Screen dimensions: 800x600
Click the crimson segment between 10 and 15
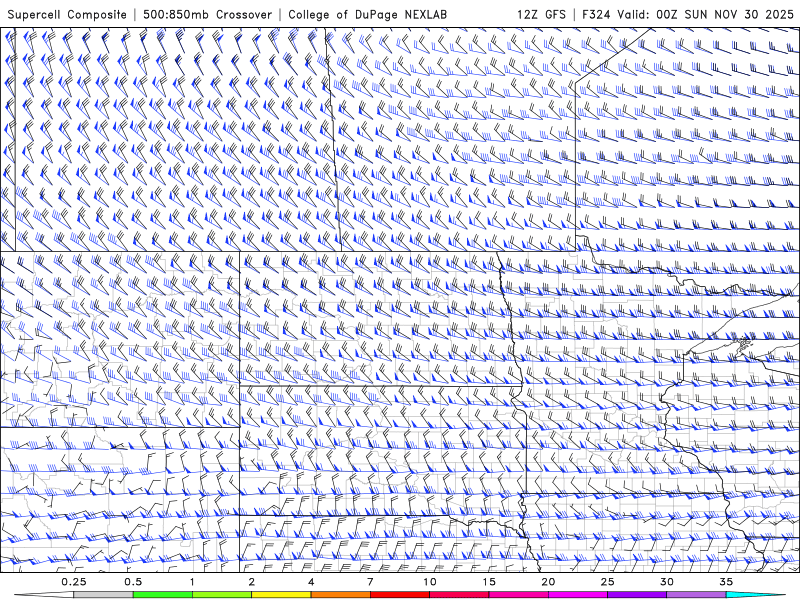point(459,595)
